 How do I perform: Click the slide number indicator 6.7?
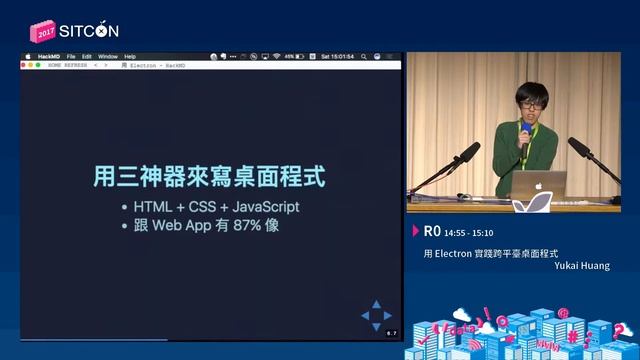391,333
